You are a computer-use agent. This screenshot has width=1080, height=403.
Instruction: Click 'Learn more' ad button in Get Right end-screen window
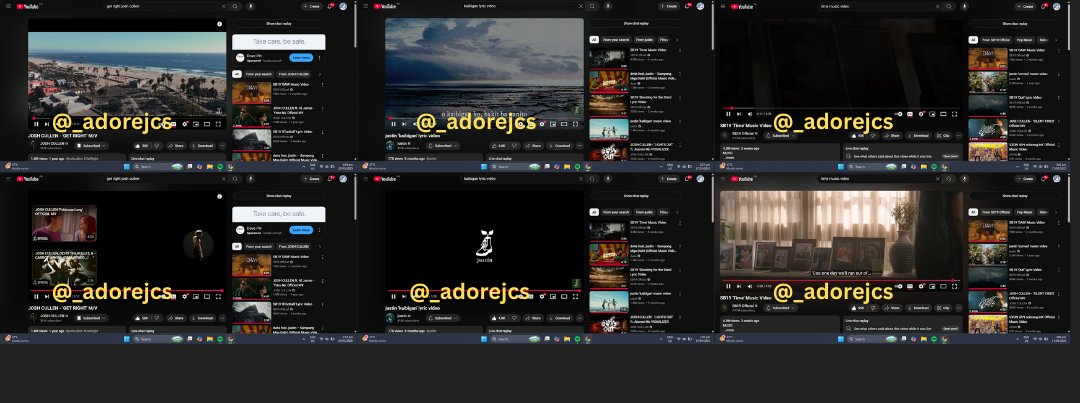pyautogui.click(x=301, y=230)
